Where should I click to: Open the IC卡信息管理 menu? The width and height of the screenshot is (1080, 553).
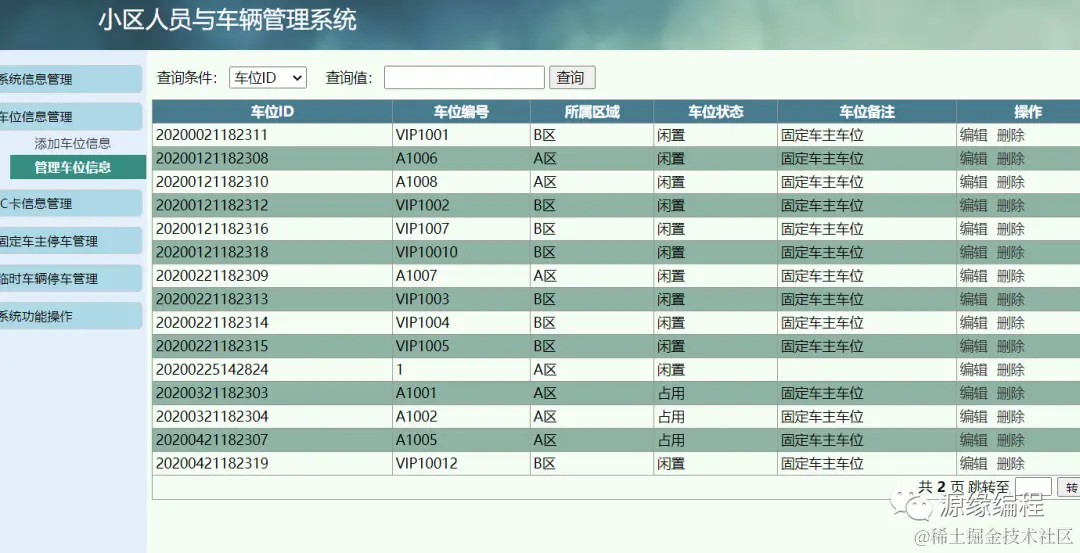pos(70,204)
